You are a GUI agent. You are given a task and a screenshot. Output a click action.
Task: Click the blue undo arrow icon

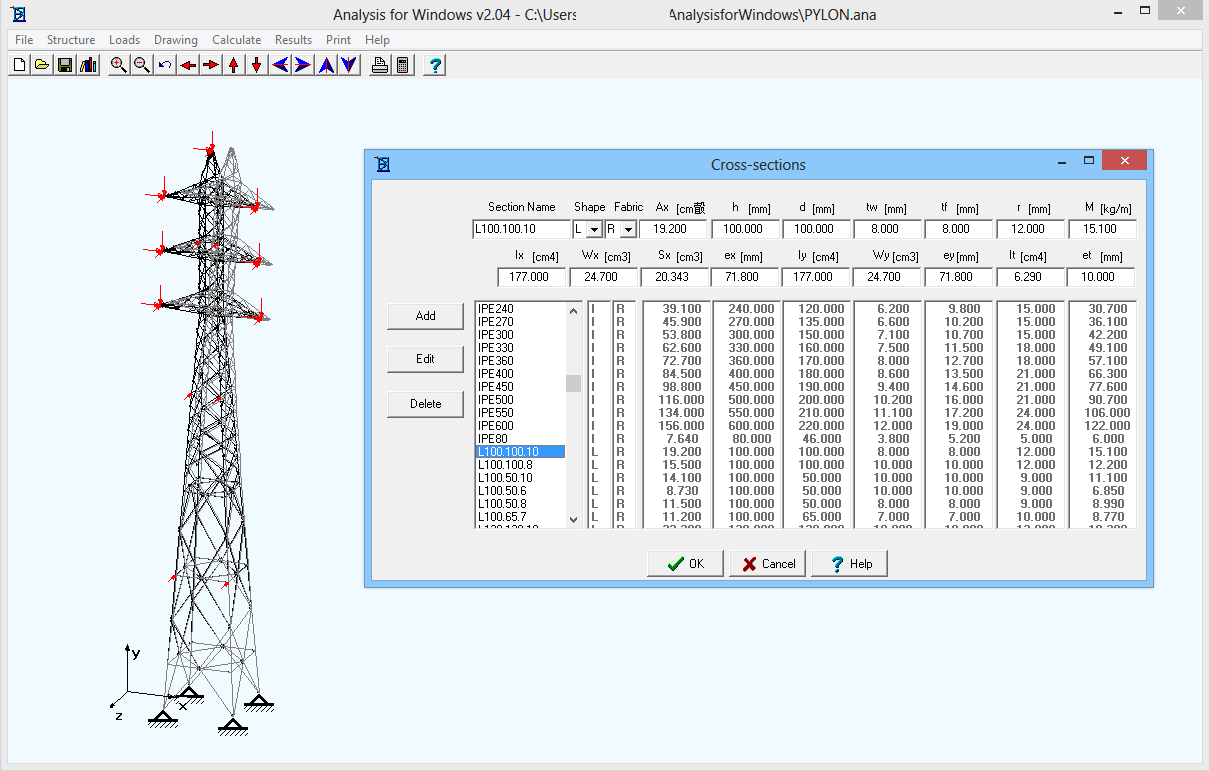coord(164,65)
